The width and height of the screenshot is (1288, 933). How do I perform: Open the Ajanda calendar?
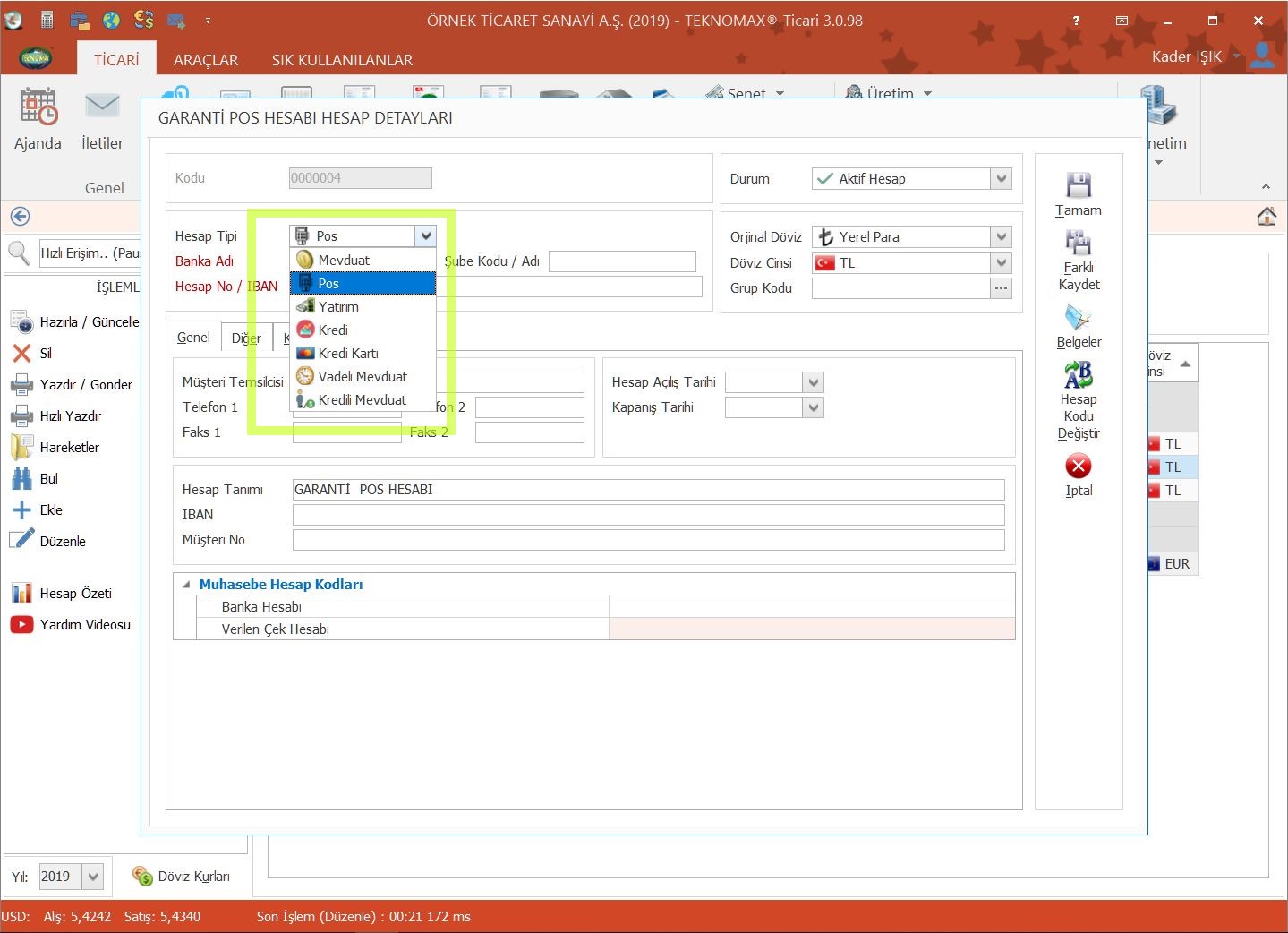(38, 119)
